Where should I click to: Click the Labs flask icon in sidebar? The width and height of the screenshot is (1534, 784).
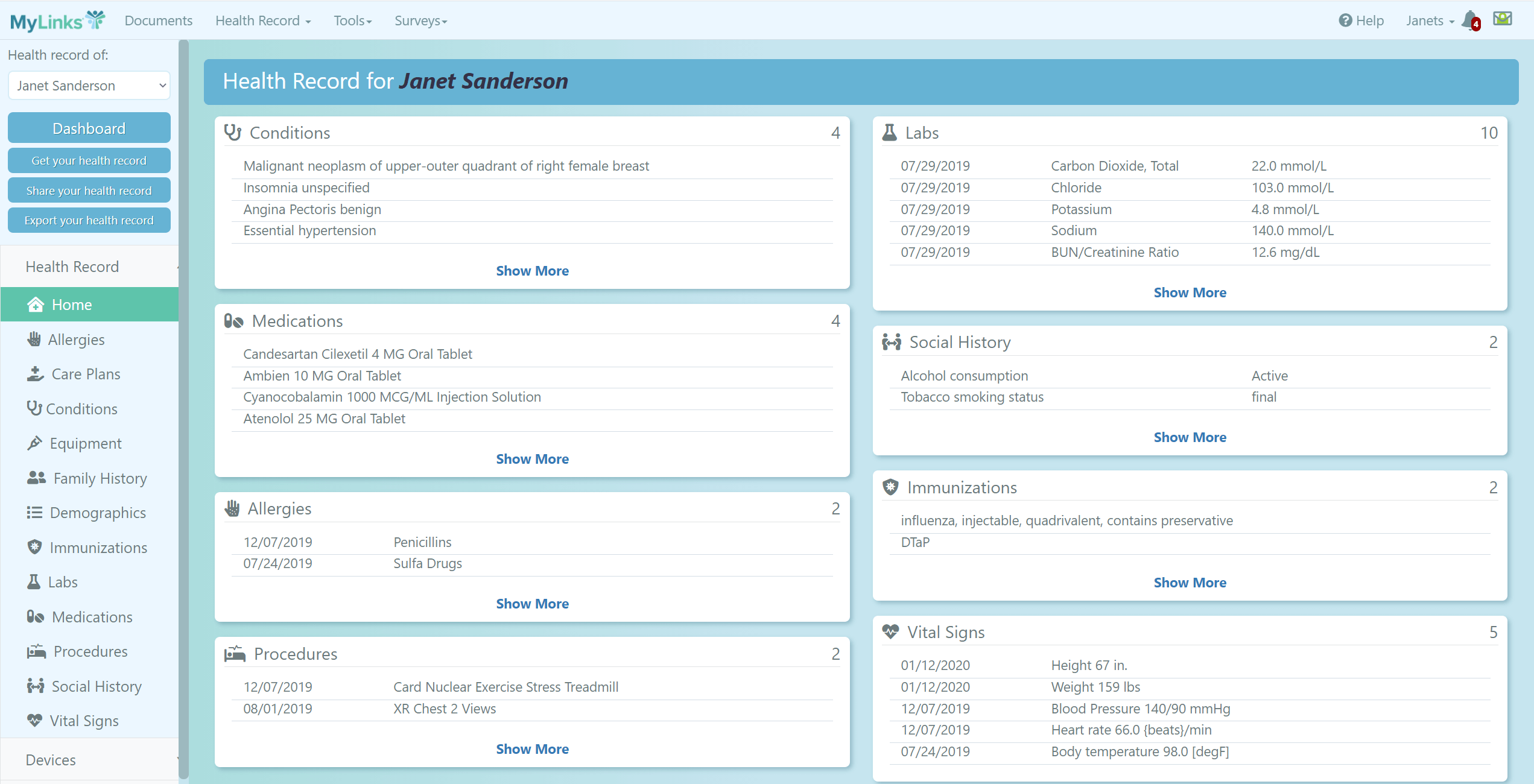(34, 582)
